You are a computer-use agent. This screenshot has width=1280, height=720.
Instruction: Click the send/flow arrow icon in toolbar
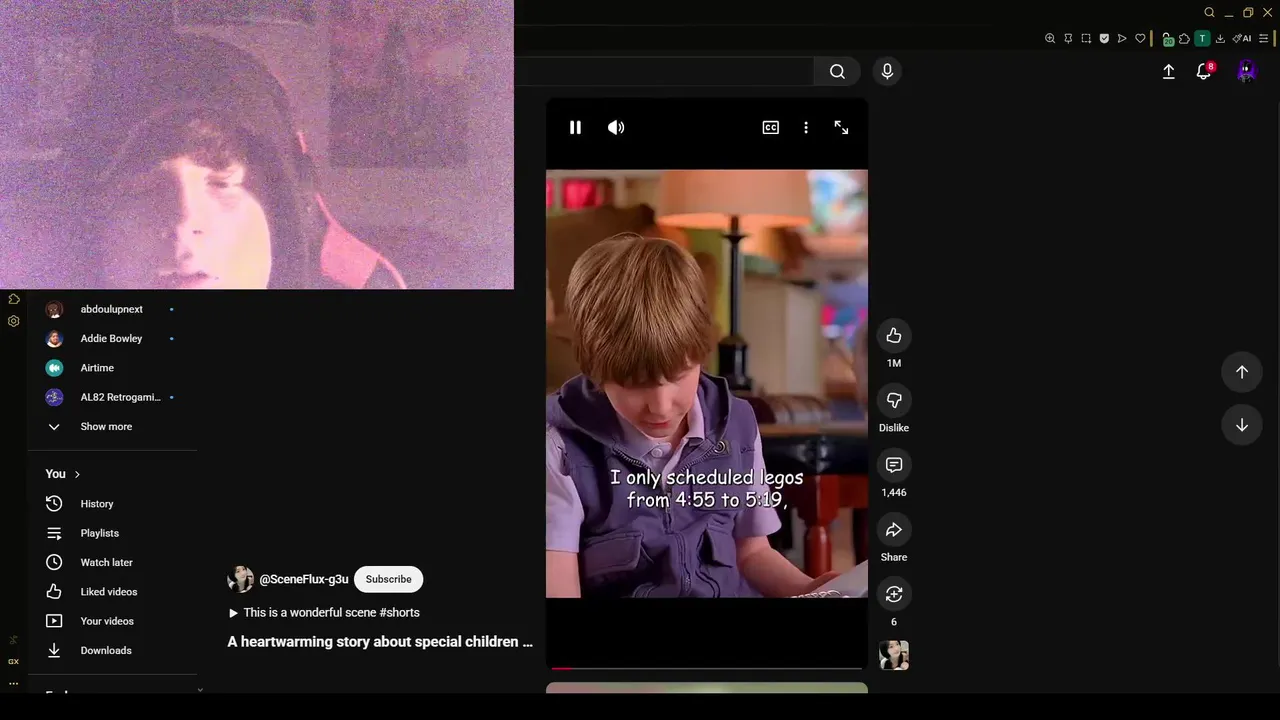click(1122, 39)
